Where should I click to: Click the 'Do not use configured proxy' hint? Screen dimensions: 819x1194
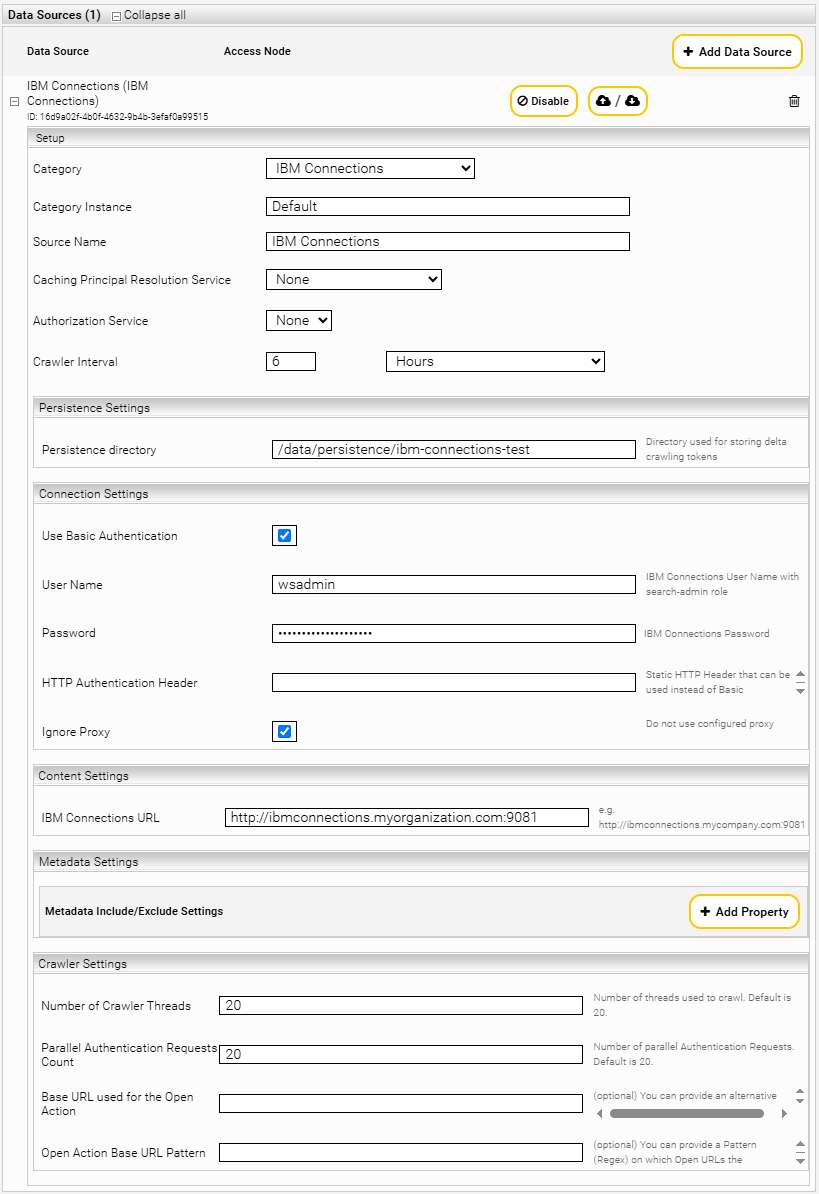(709, 723)
